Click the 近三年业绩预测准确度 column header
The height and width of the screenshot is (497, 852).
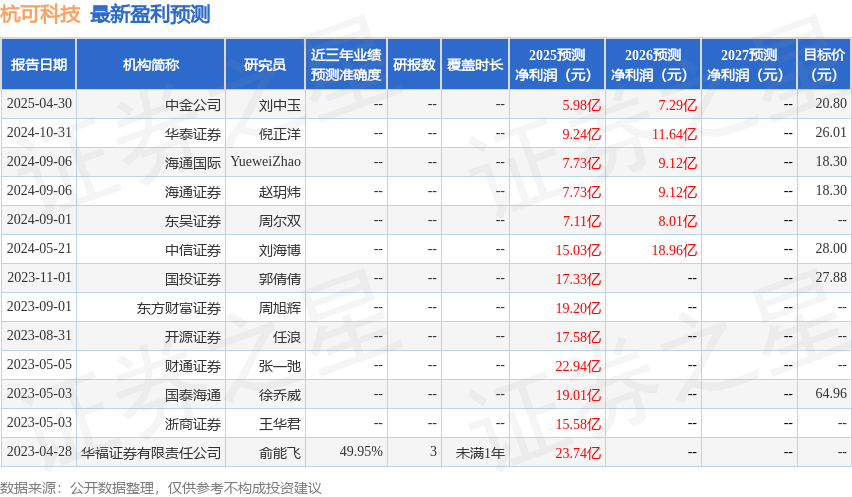(x=346, y=65)
